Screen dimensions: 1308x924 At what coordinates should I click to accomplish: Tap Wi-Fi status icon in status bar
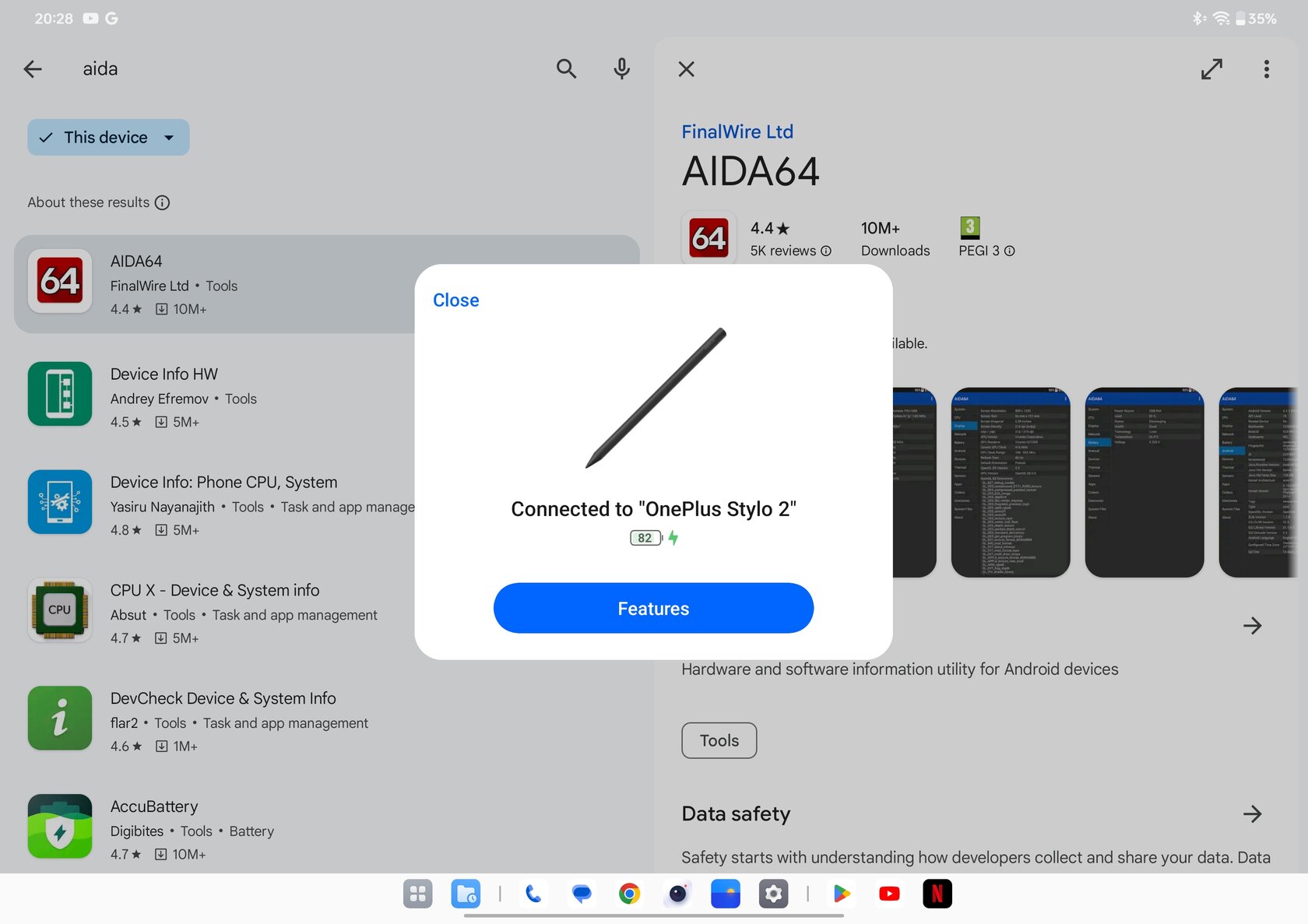click(1221, 18)
